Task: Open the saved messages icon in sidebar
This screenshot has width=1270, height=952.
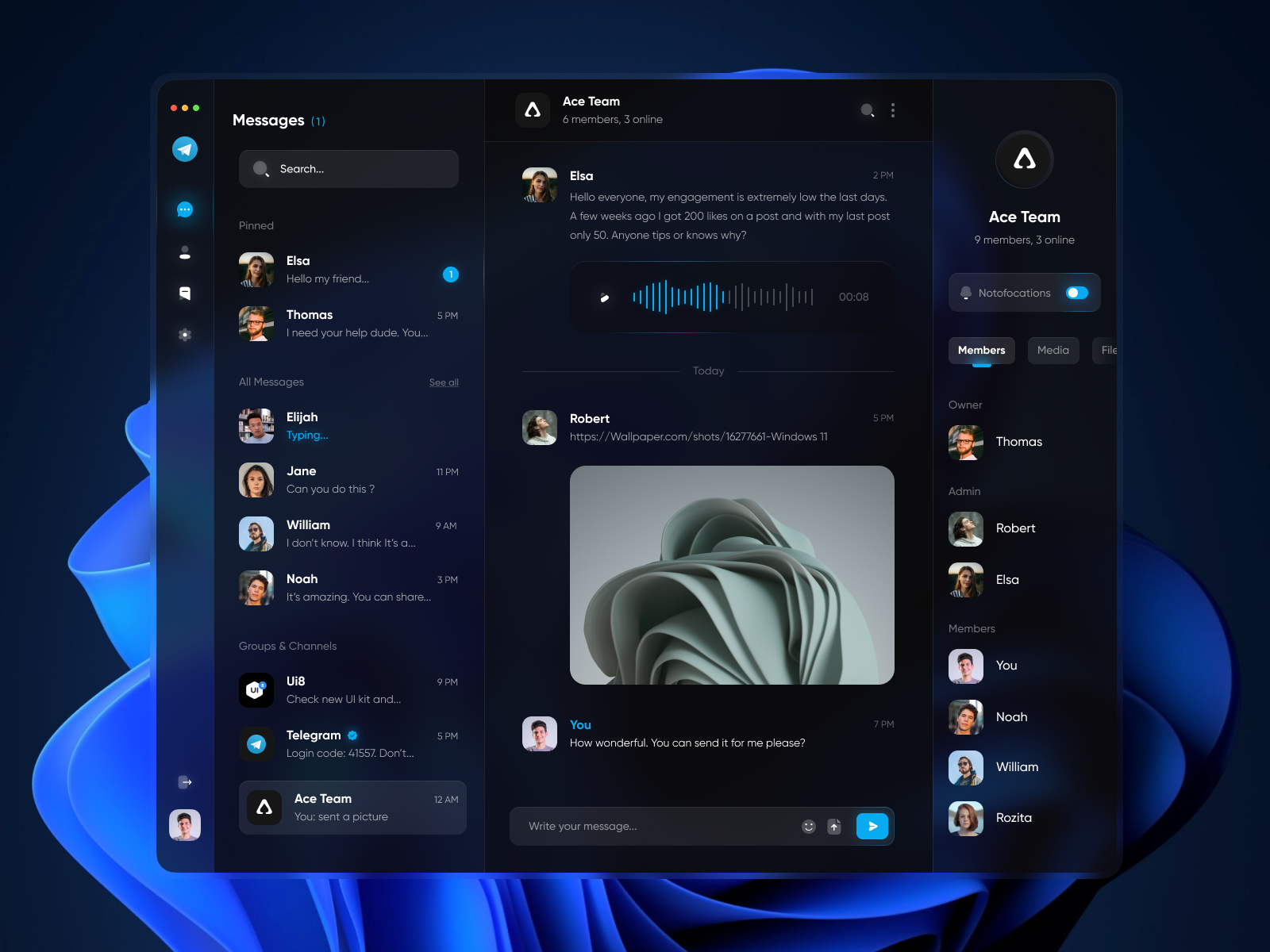Action: [185, 294]
